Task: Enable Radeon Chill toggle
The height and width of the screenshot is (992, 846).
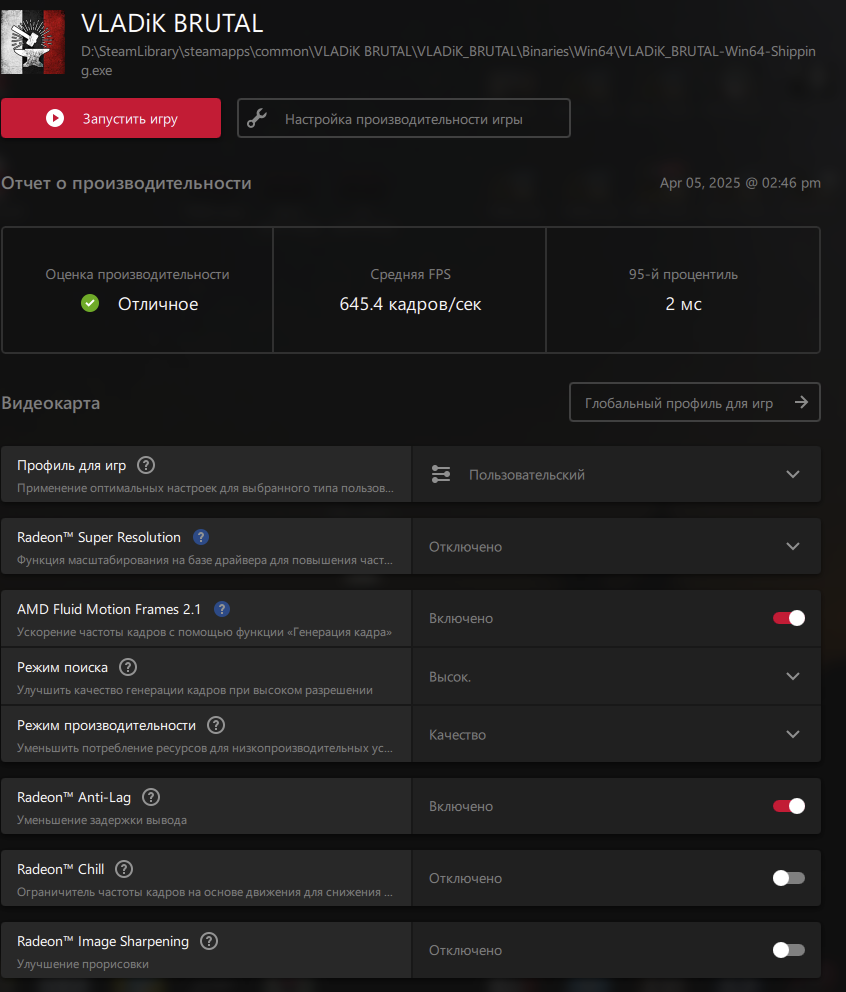Action: 788,878
